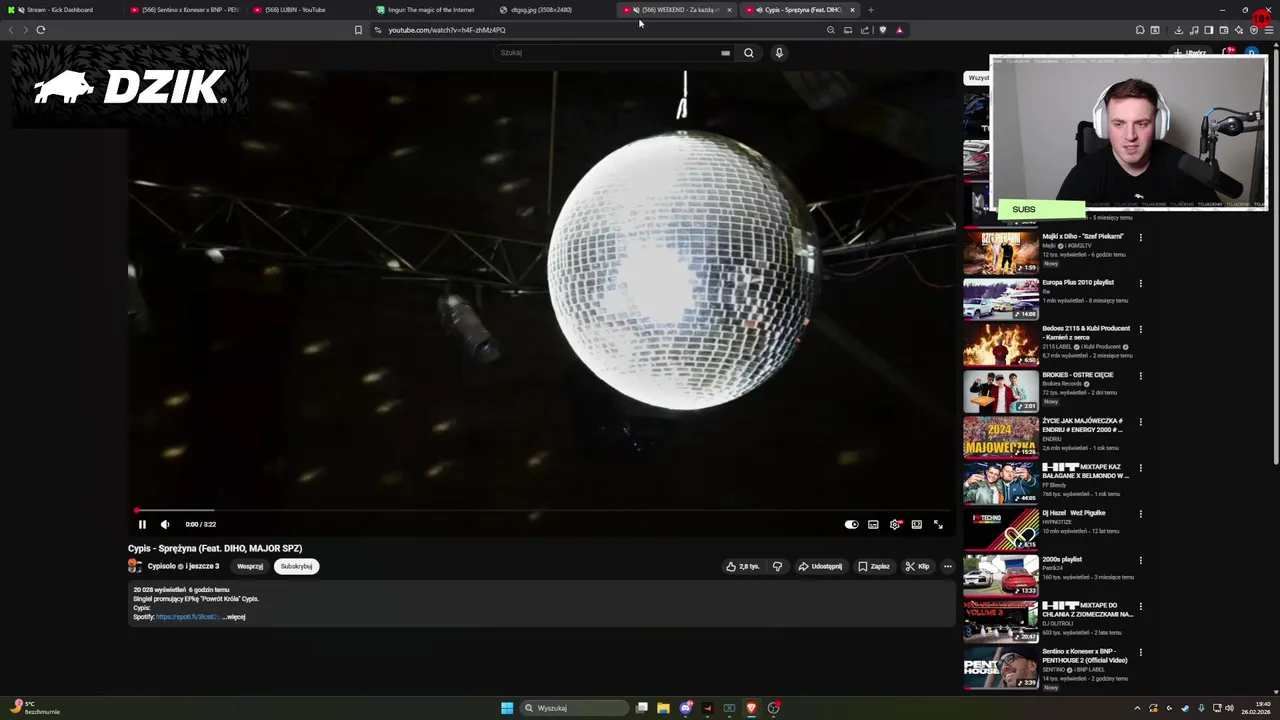Image resolution: width=1280 pixels, height=720 pixels.
Task: Go fullscreen with the player's fullscreen icon
Action: 938,524
